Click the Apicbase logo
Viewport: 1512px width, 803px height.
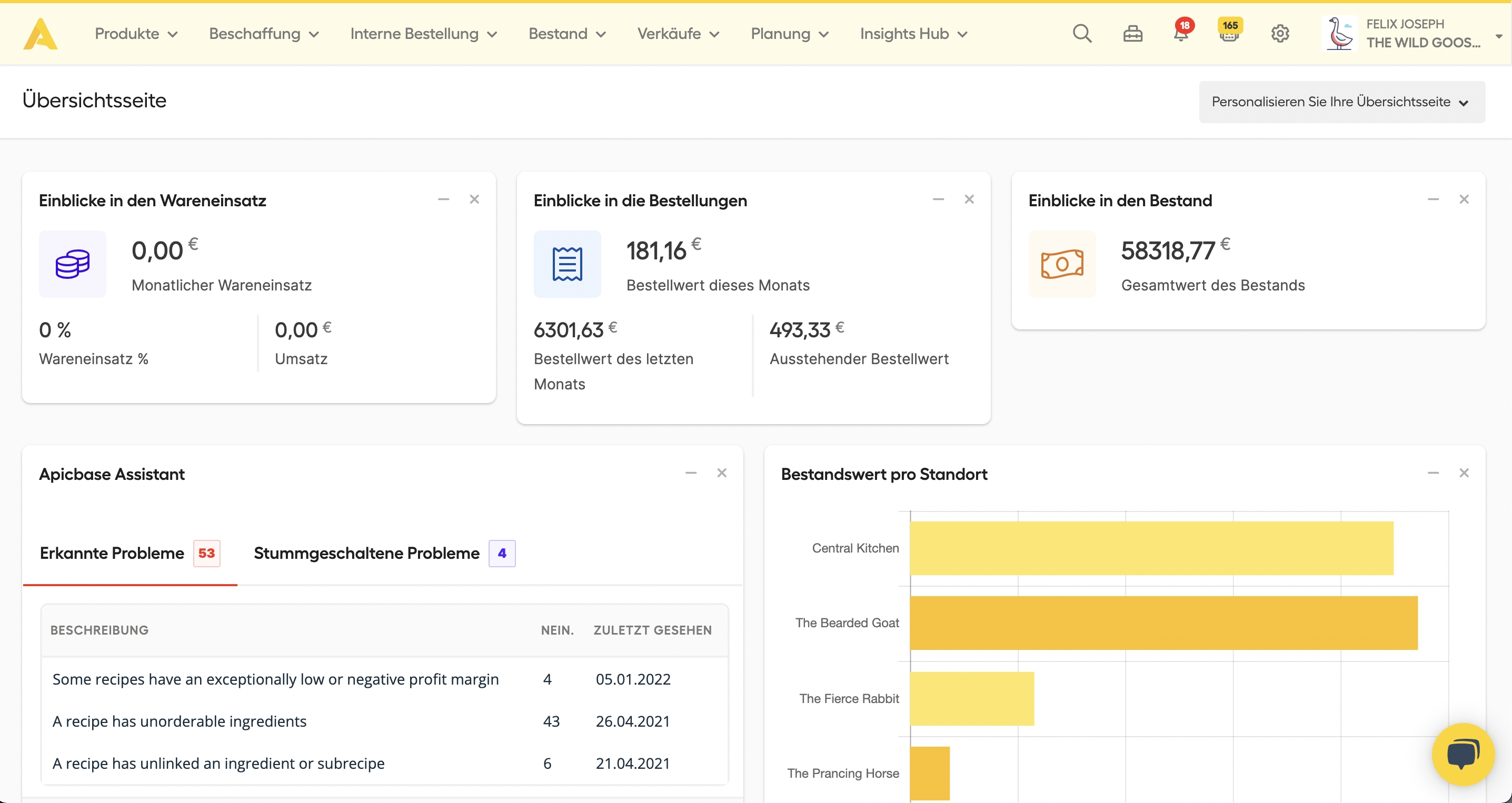(x=41, y=34)
